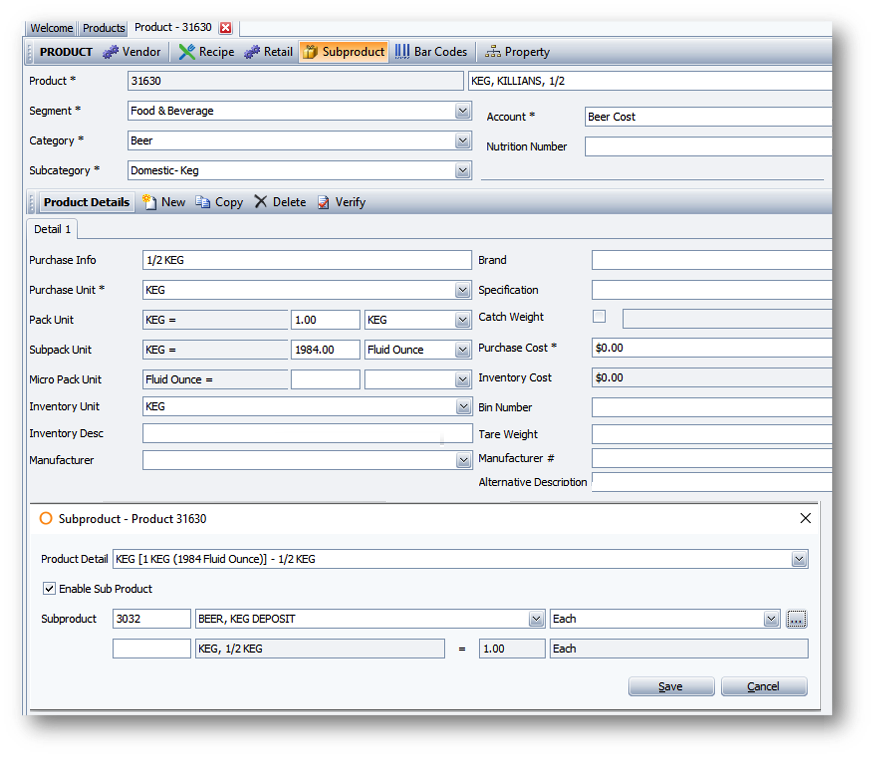This screenshot has width=876, height=758.
Task: Open the Inventory Unit dropdown
Action: point(463,407)
